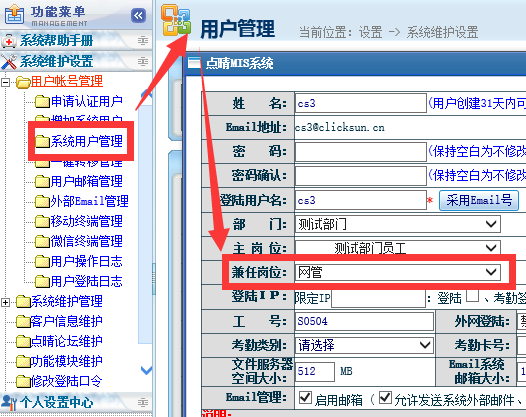Open 用户登陆日志 in the tree
The image size is (526, 417).
[x=87, y=281]
